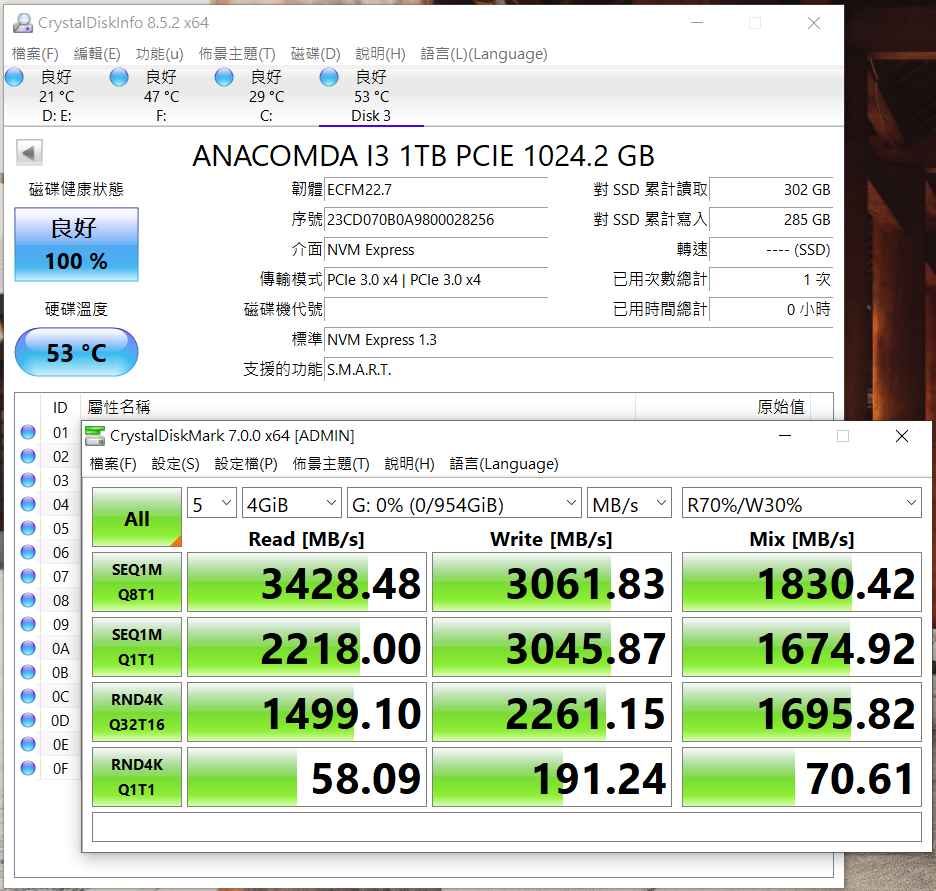The height and width of the screenshot is (891, 936).
Task: Run RND4K Q1T1 benchmark test
Action: 137,777
